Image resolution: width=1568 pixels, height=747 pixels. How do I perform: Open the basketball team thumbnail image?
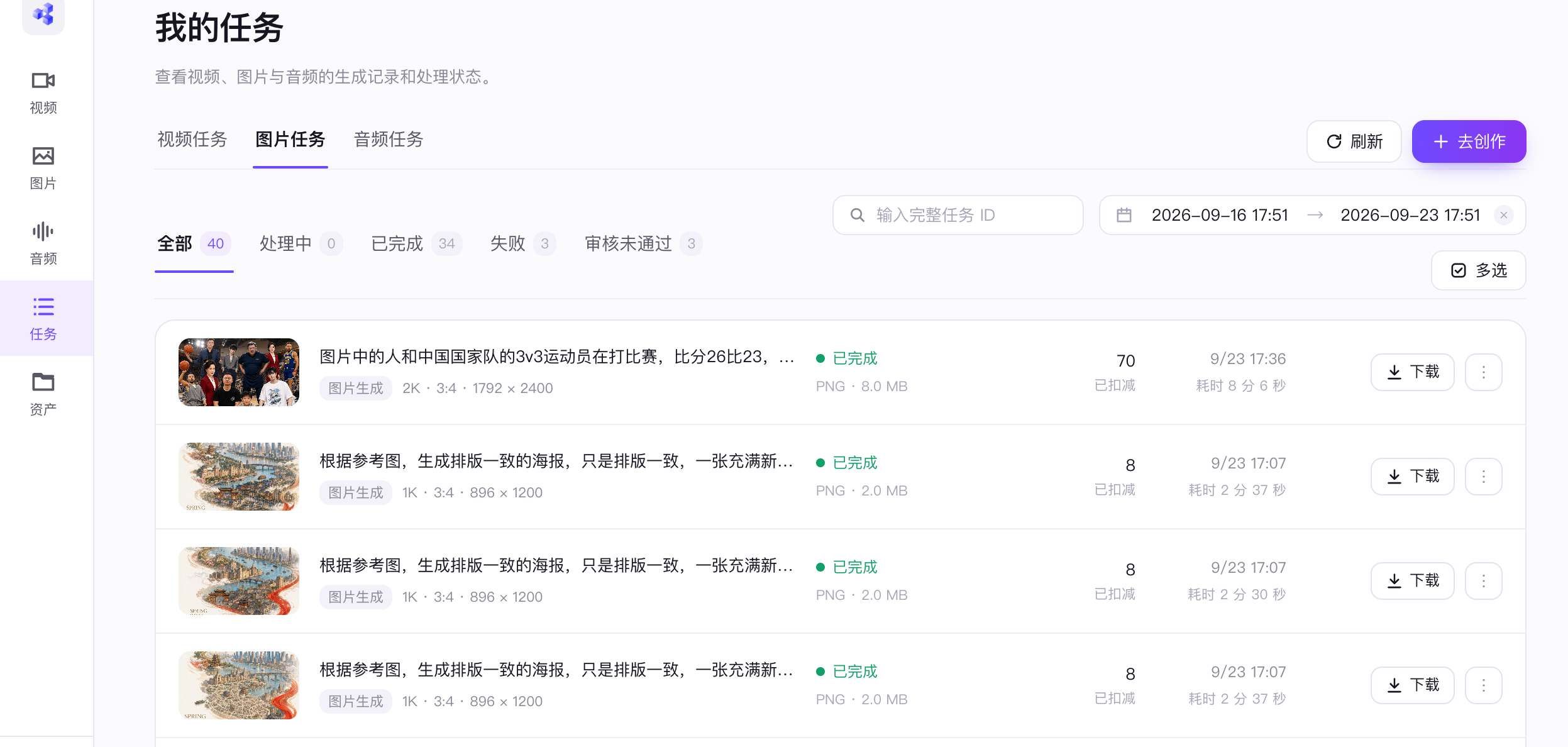pos(239,372)
